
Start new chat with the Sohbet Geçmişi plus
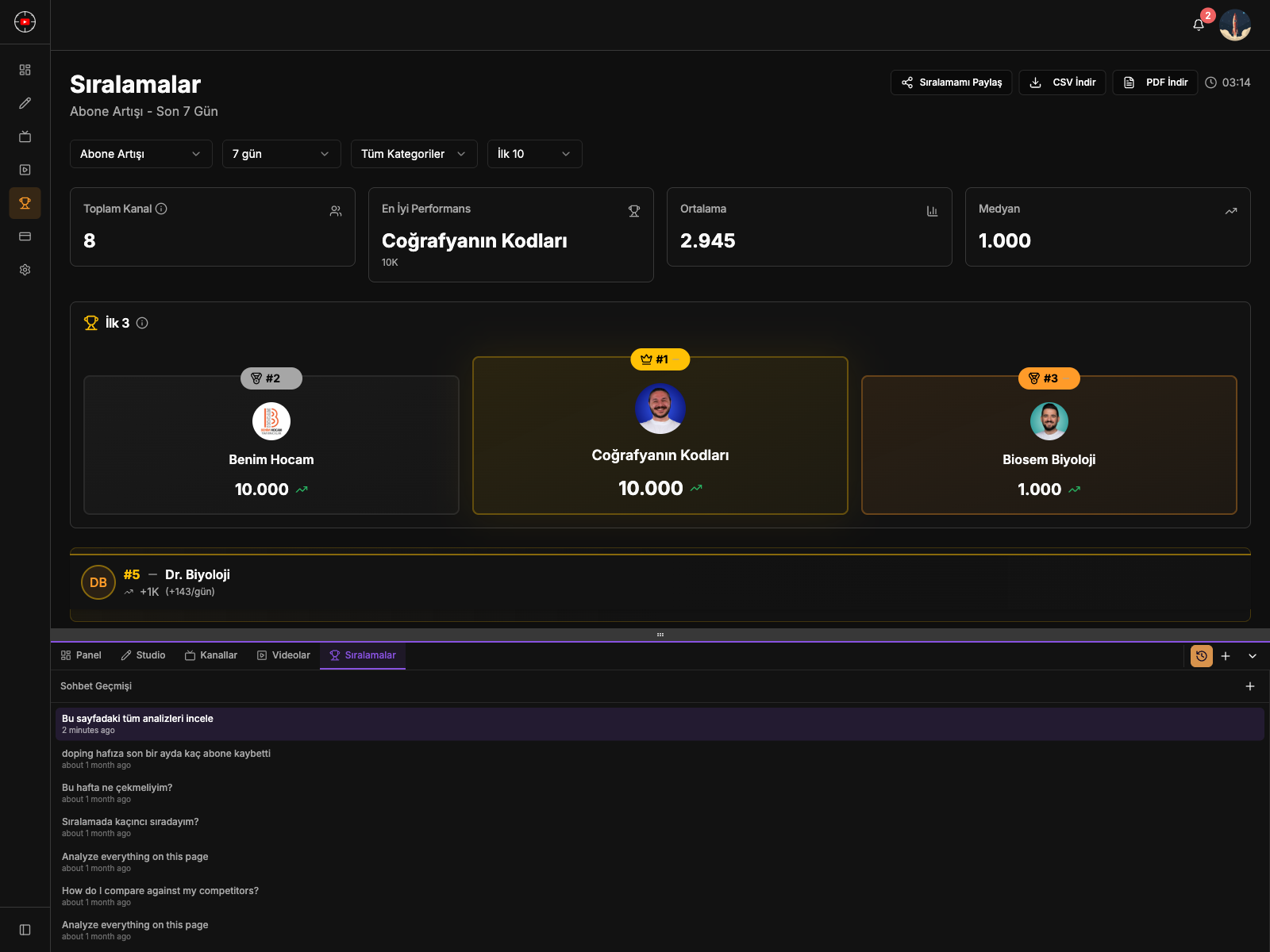pos(1250,686)
